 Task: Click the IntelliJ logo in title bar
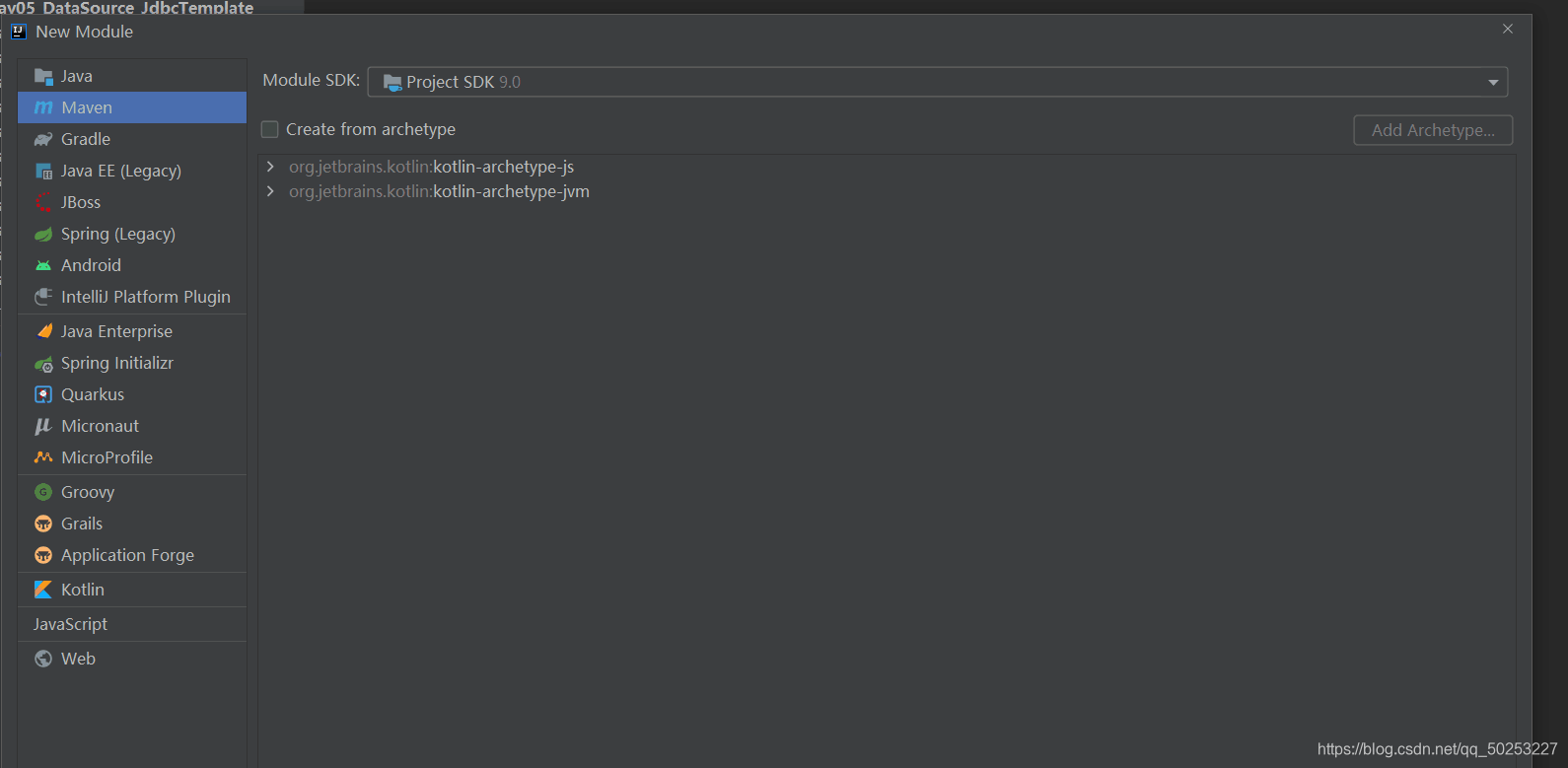click(x=18, y=32)
